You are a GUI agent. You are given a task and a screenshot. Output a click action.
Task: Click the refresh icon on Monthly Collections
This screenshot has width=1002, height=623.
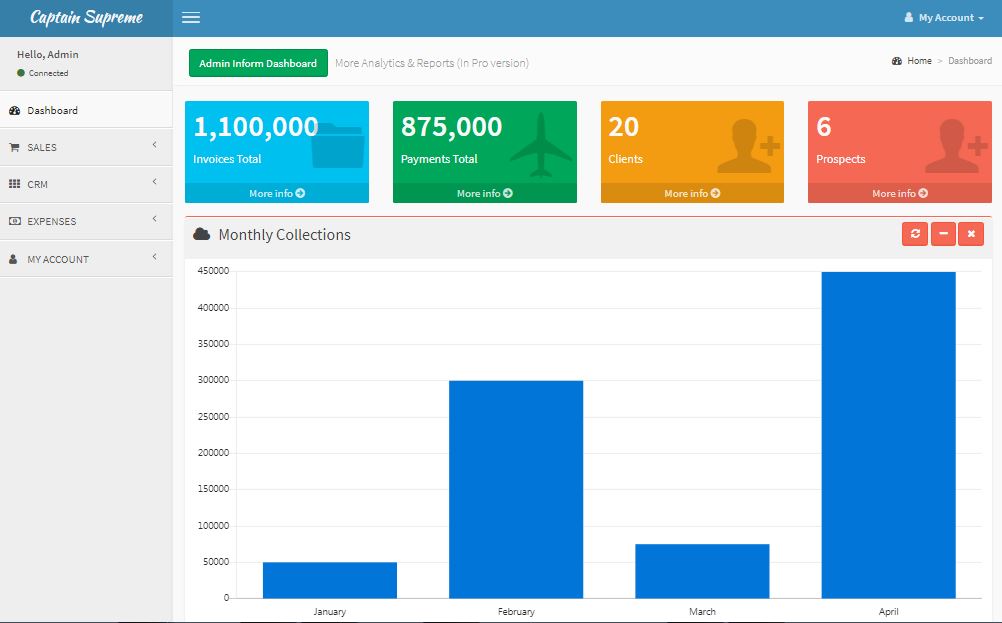(x=914, y=234)
